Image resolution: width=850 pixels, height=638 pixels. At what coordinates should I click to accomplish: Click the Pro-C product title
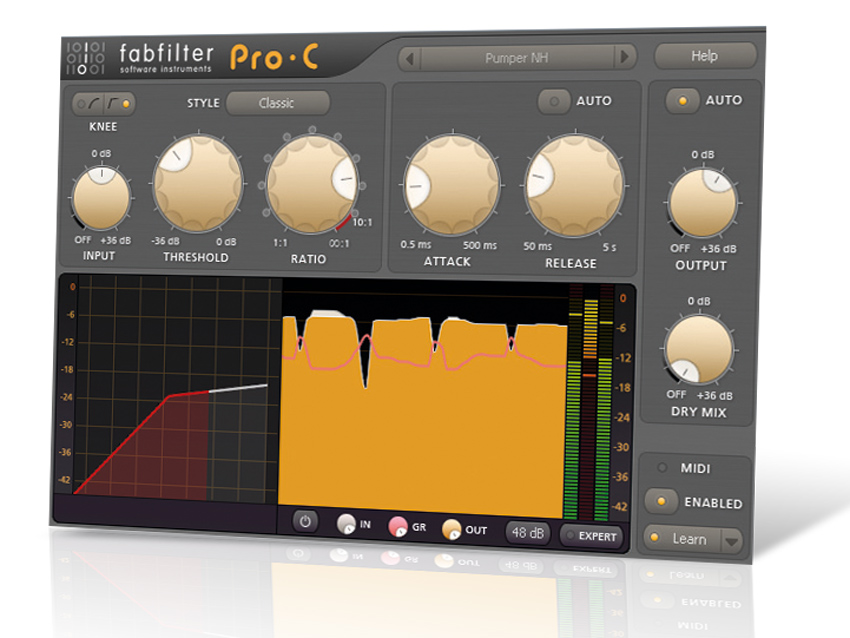(x=274, y=57)
